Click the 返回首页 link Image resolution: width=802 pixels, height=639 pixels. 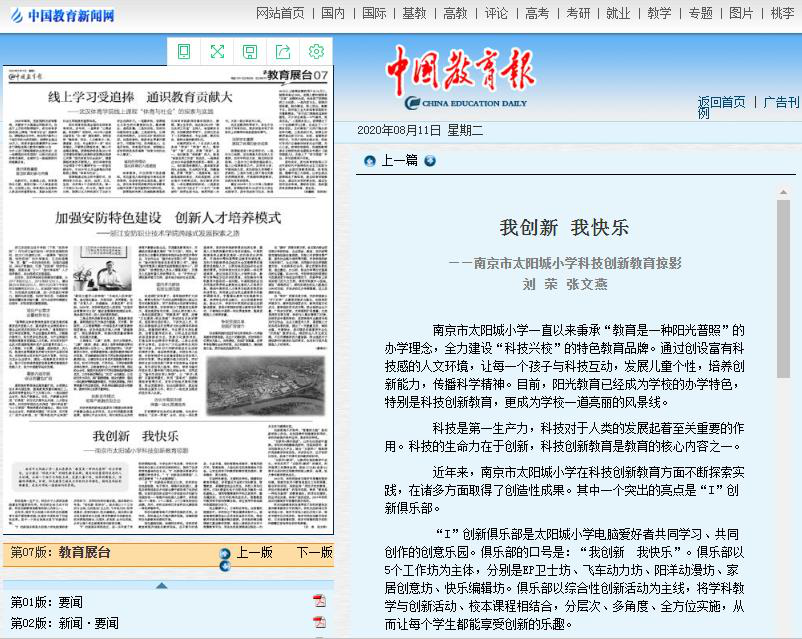(721, 102)
